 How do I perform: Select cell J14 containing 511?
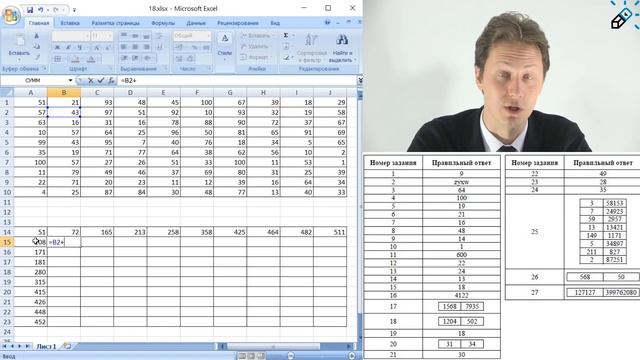click(x=330, y=232)
